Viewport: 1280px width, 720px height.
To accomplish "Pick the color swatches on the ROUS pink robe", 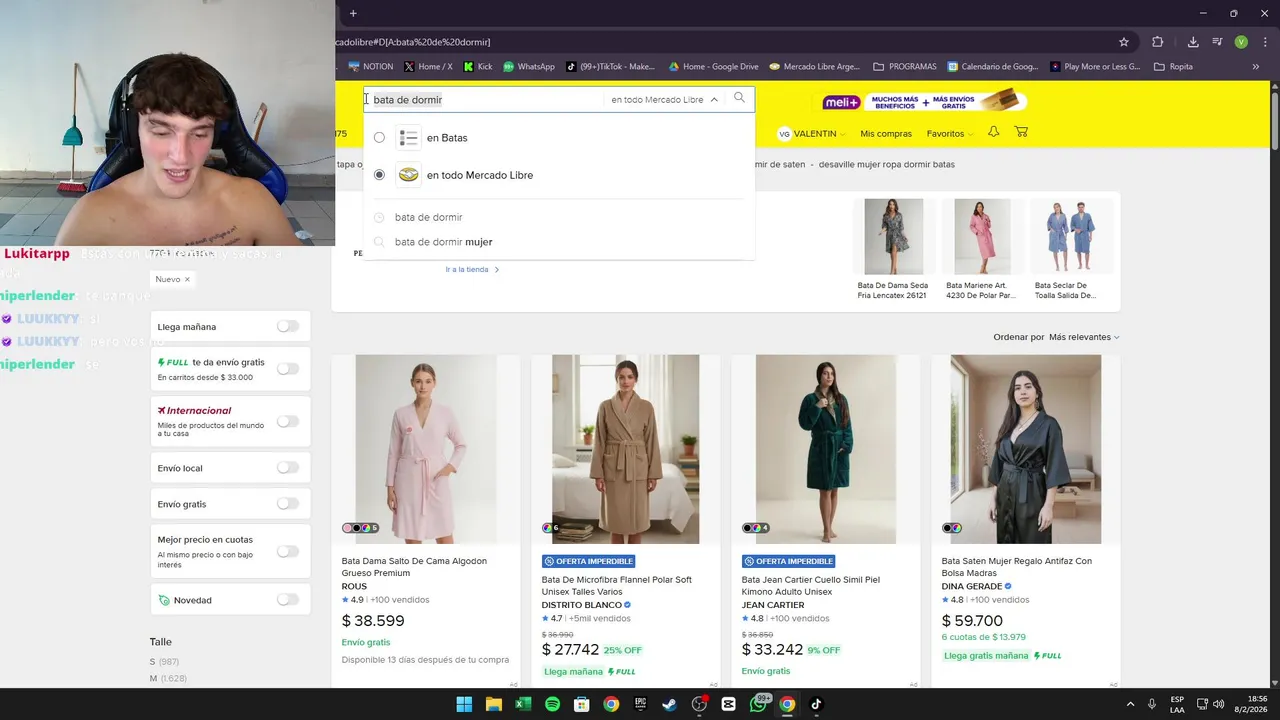I will pos(360,528).
